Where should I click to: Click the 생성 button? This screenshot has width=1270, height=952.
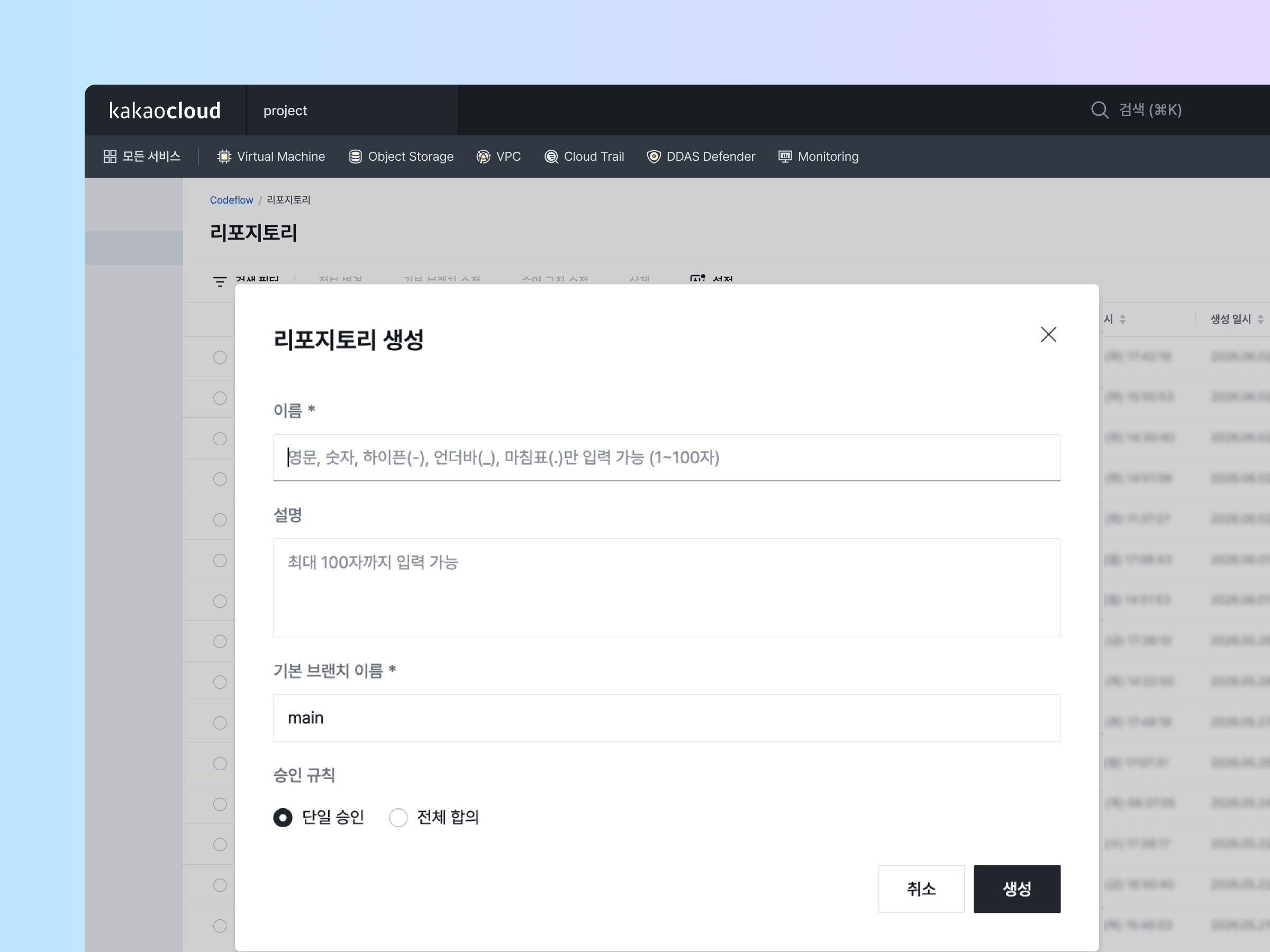(1017, 889)
